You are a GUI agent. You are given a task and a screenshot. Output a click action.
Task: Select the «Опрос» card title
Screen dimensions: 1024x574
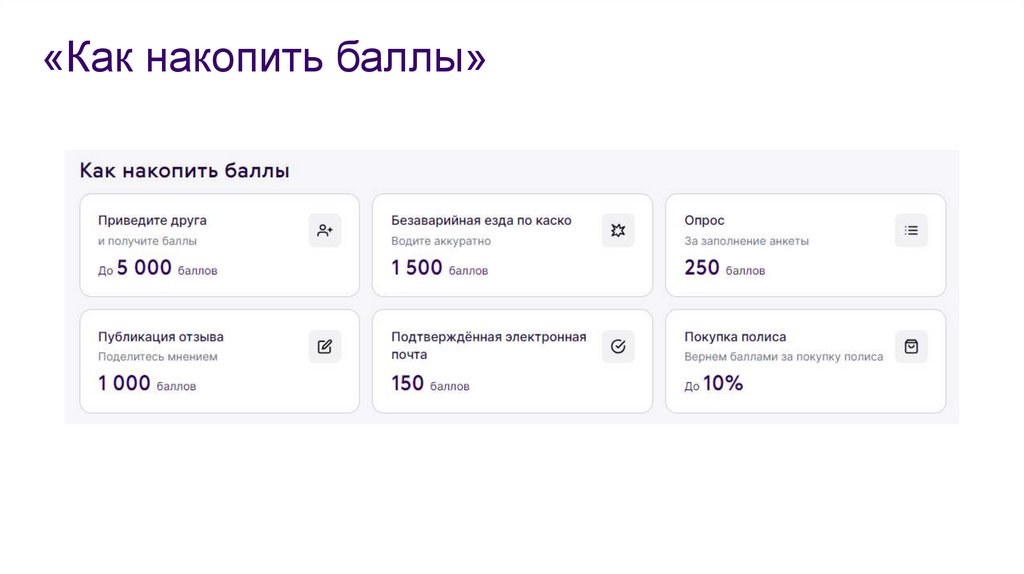coord(704,220)
